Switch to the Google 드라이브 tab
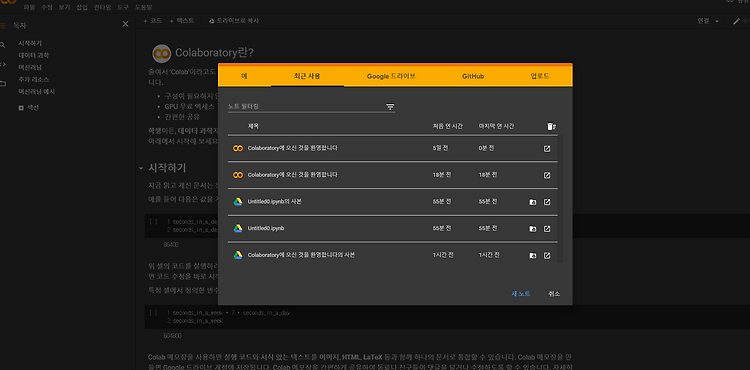Screen dimensions: 750x370 [391, 76]
